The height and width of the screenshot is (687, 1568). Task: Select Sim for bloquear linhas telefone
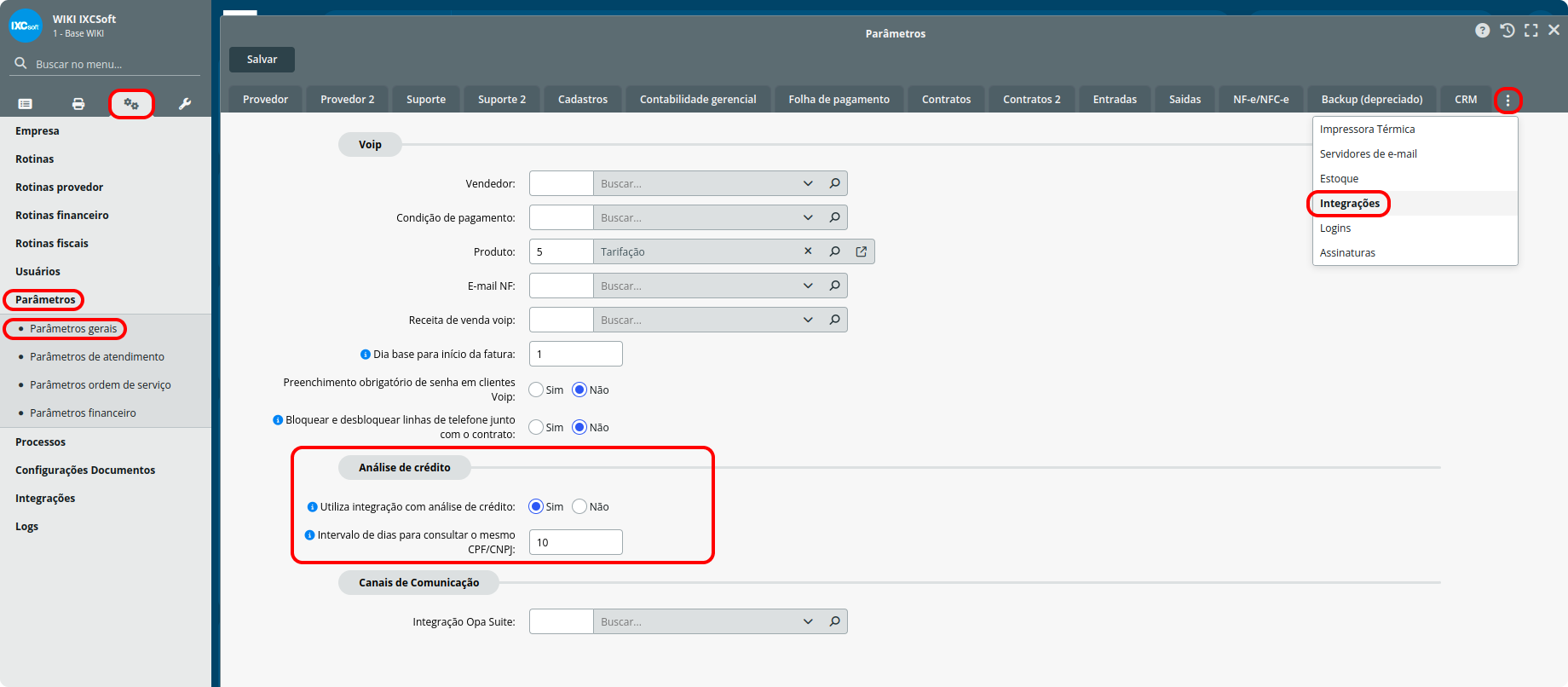coord(536,427)
